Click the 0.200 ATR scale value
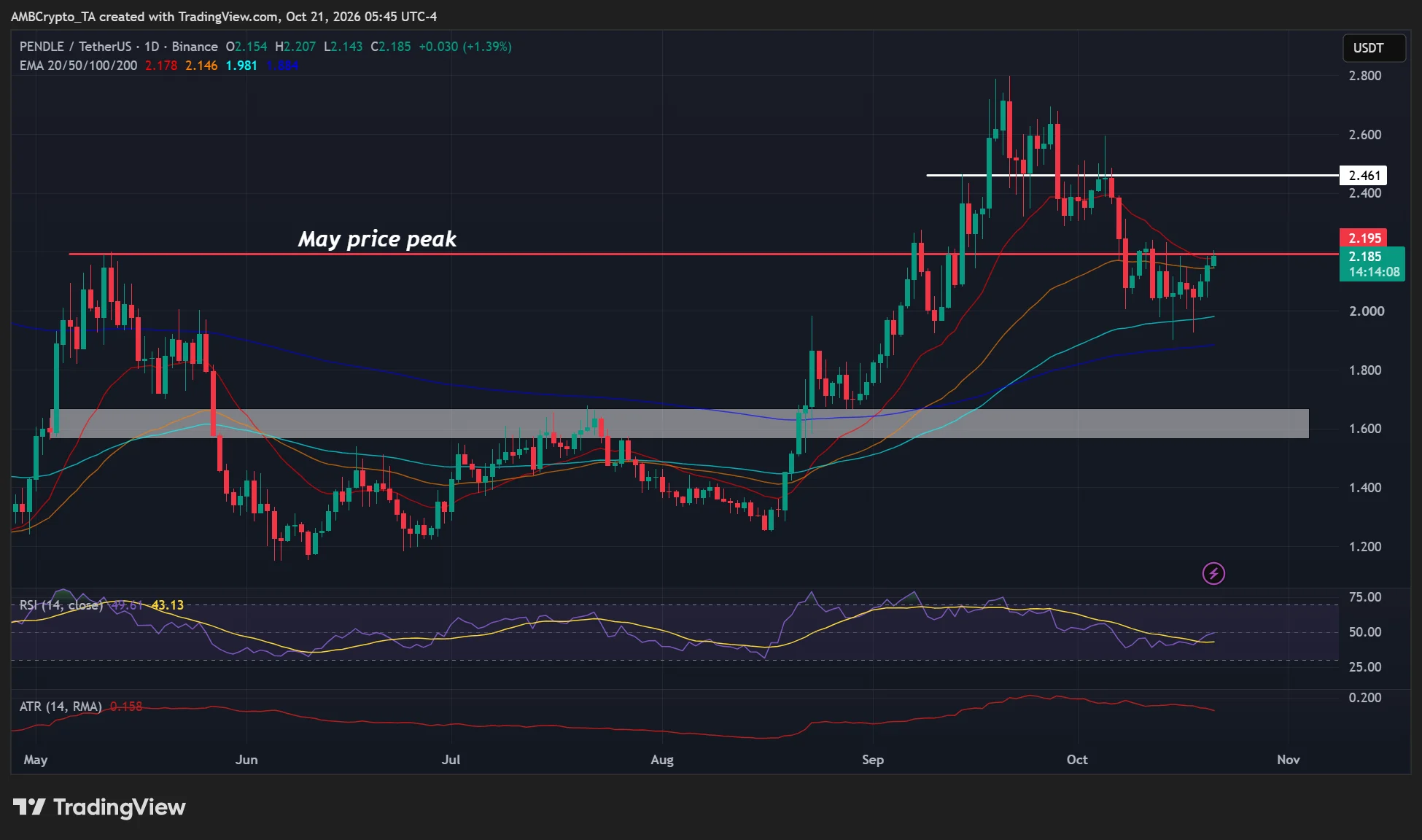Viewport: 1422px width, 840px height. [x=1365, y=698]
